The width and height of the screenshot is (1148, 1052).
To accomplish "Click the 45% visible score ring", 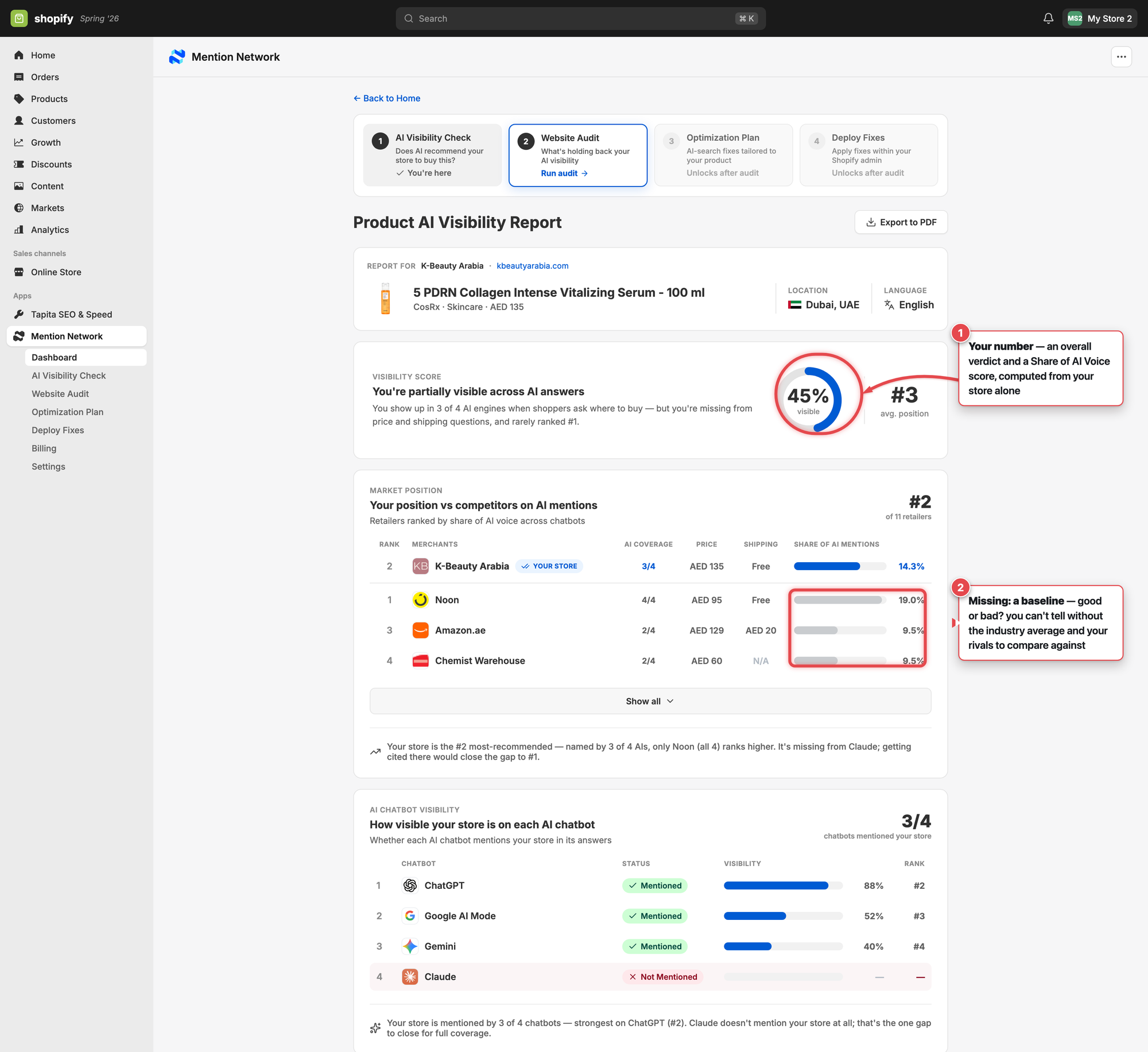I will click(808, 400).
